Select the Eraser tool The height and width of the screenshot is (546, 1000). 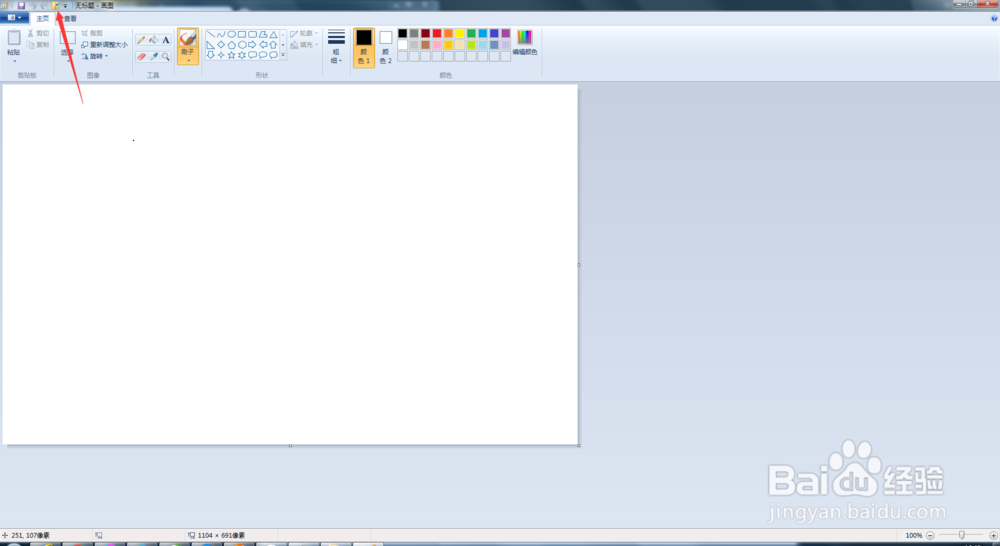141,57
